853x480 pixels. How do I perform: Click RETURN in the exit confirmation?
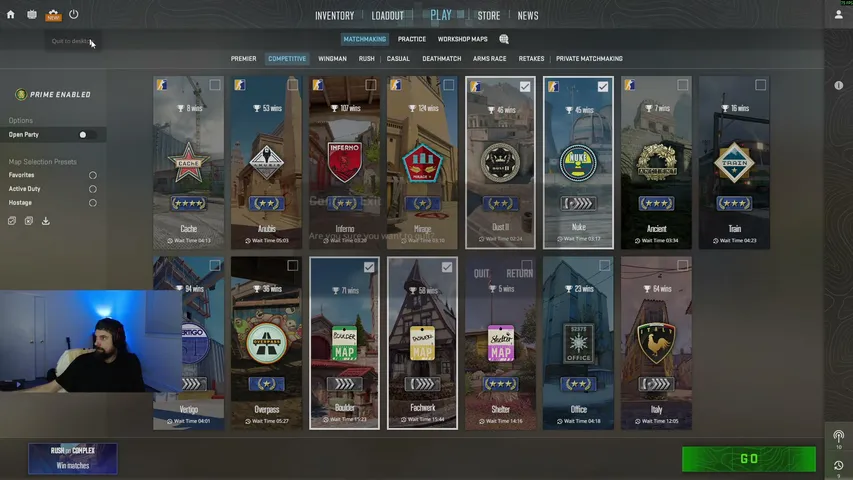pos(520,273)
